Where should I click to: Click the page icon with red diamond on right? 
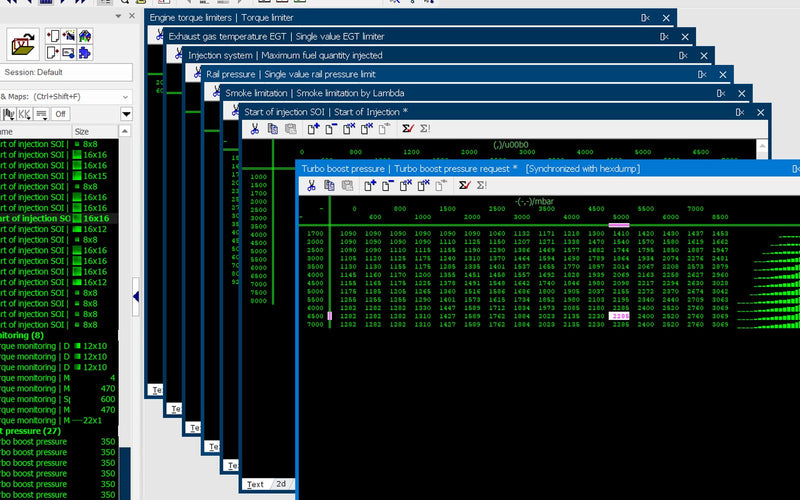[53, 52]
